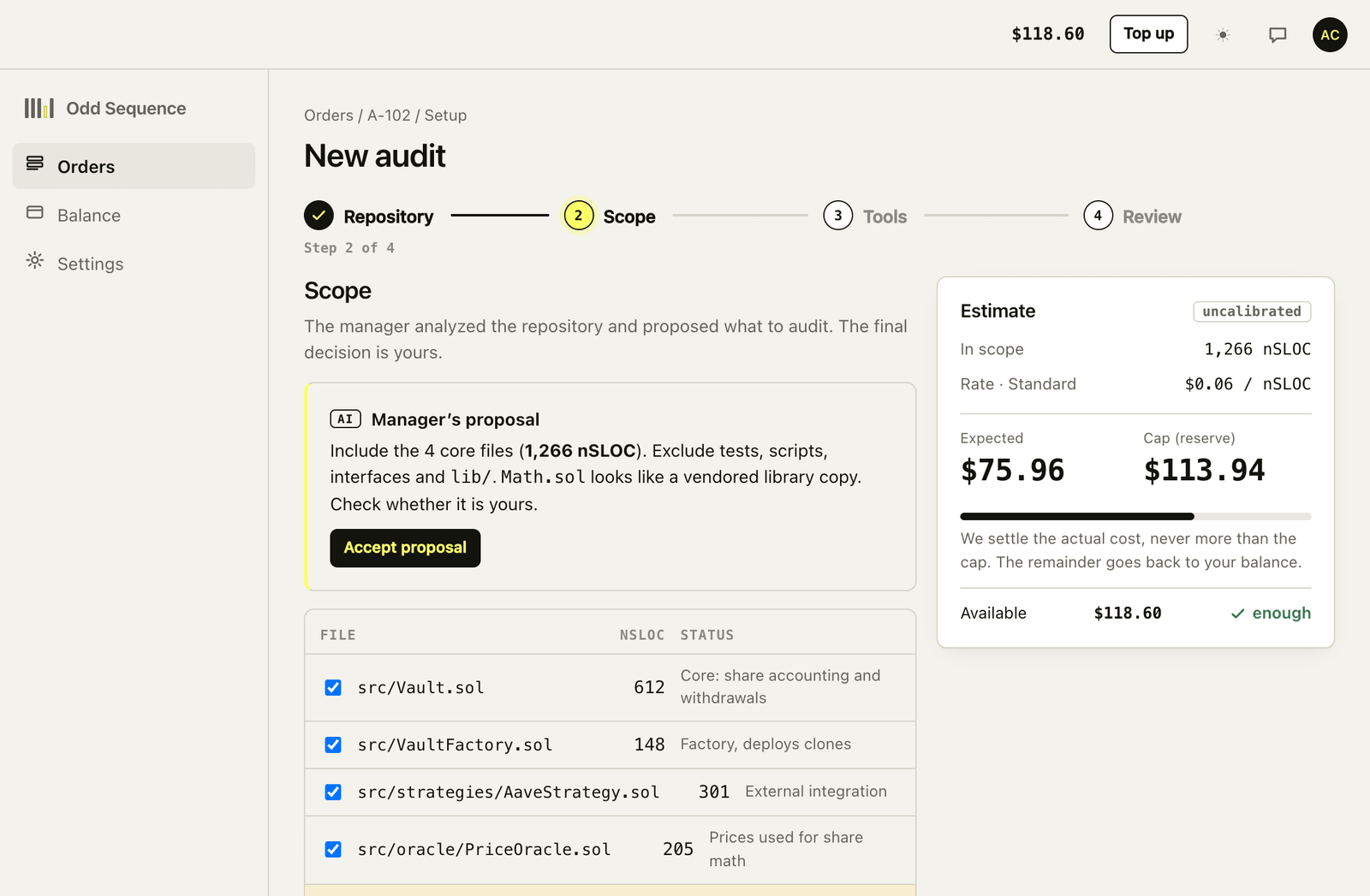The image size is (1370, 896).
Task: Uncheck src/Vault.sol checkbox
Action: 333,687
